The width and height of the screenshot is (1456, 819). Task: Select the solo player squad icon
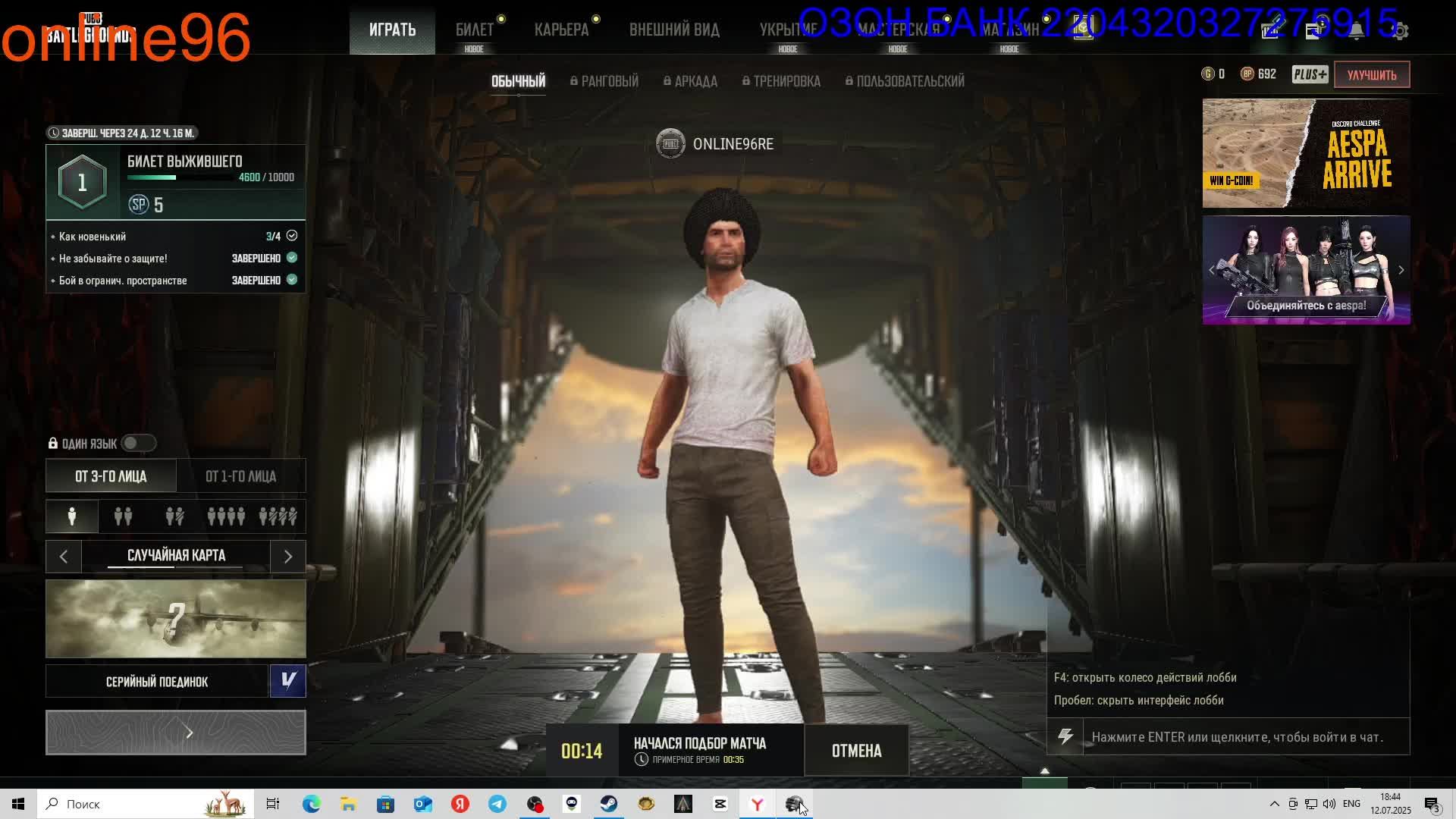coord(72,516)
